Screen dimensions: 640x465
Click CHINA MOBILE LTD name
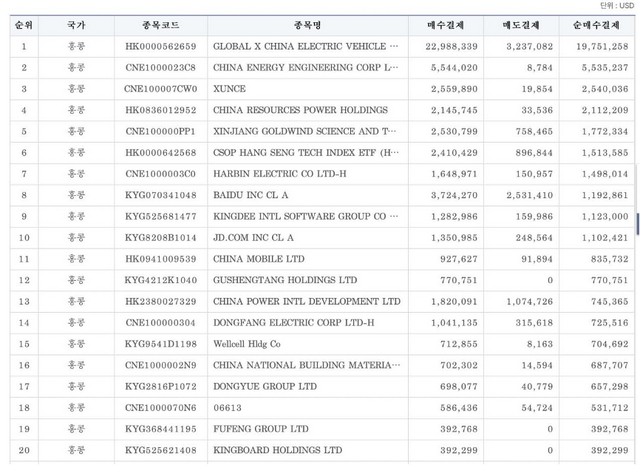click(259, 259)
